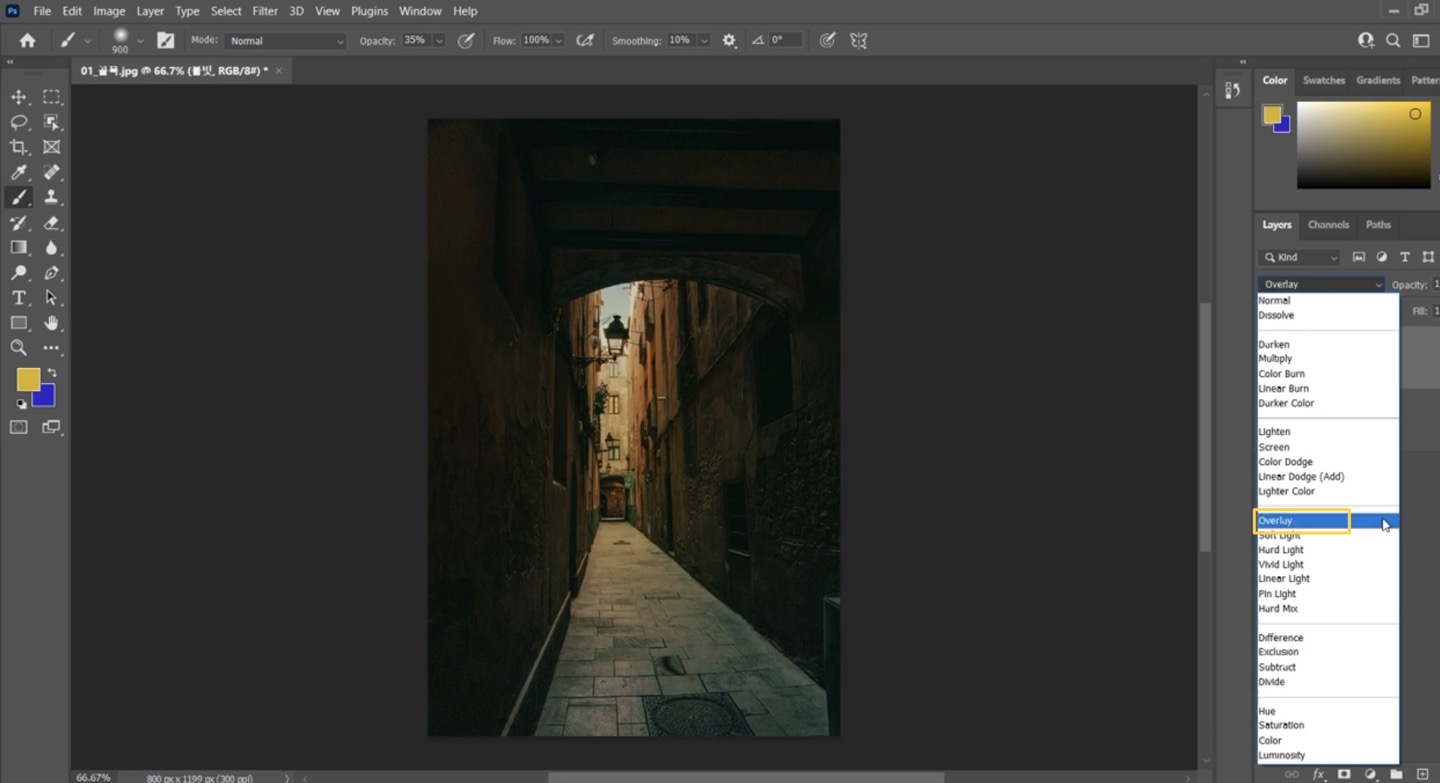The width and height of the screenshot is (1440, 783).
Task: Choose the Eraser tool
Action: (x=51, y=223)
